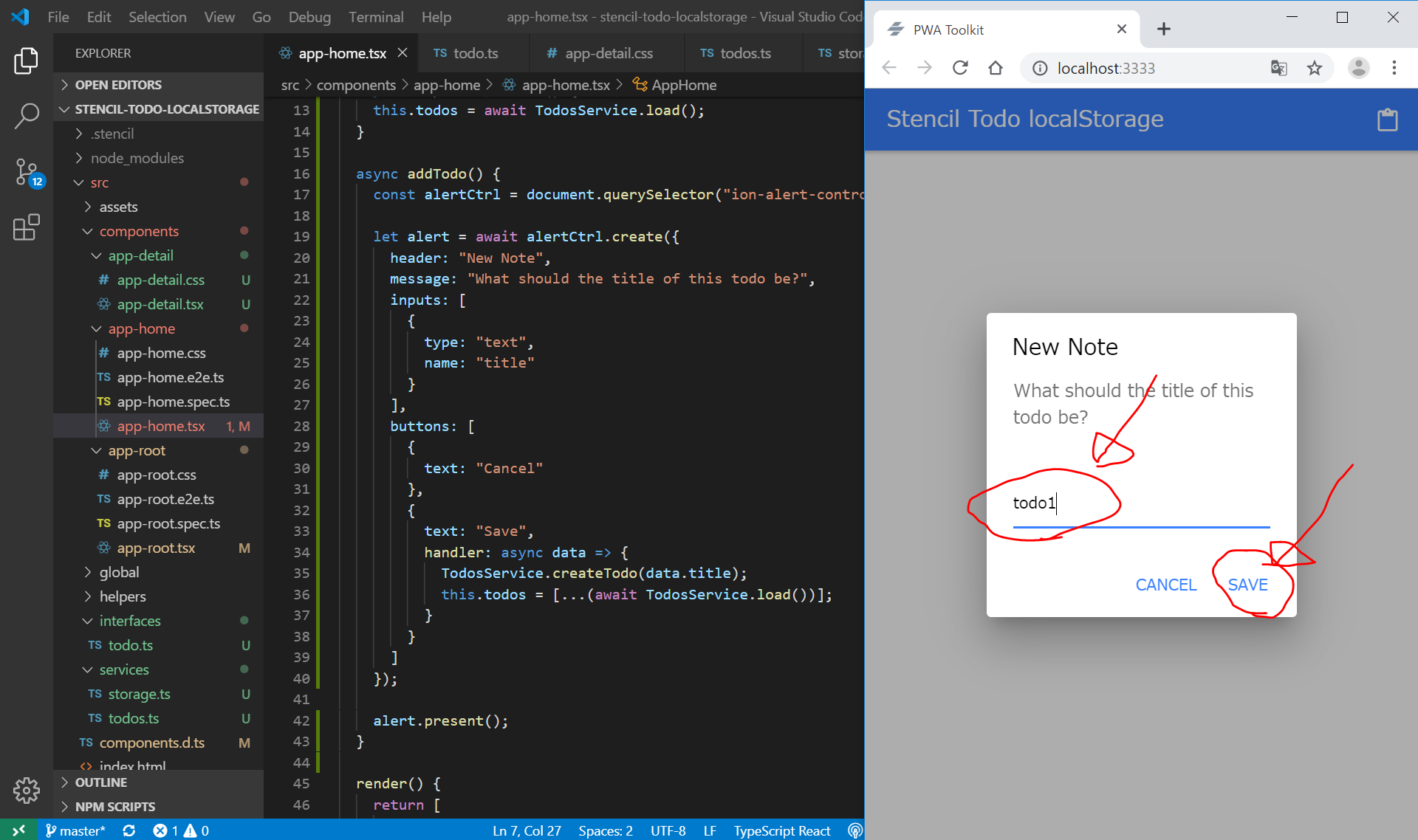1418x840 pixels.
Task: Click the clipboard icon in app header
Action: pyautogui.click(x=1388, y=120)
